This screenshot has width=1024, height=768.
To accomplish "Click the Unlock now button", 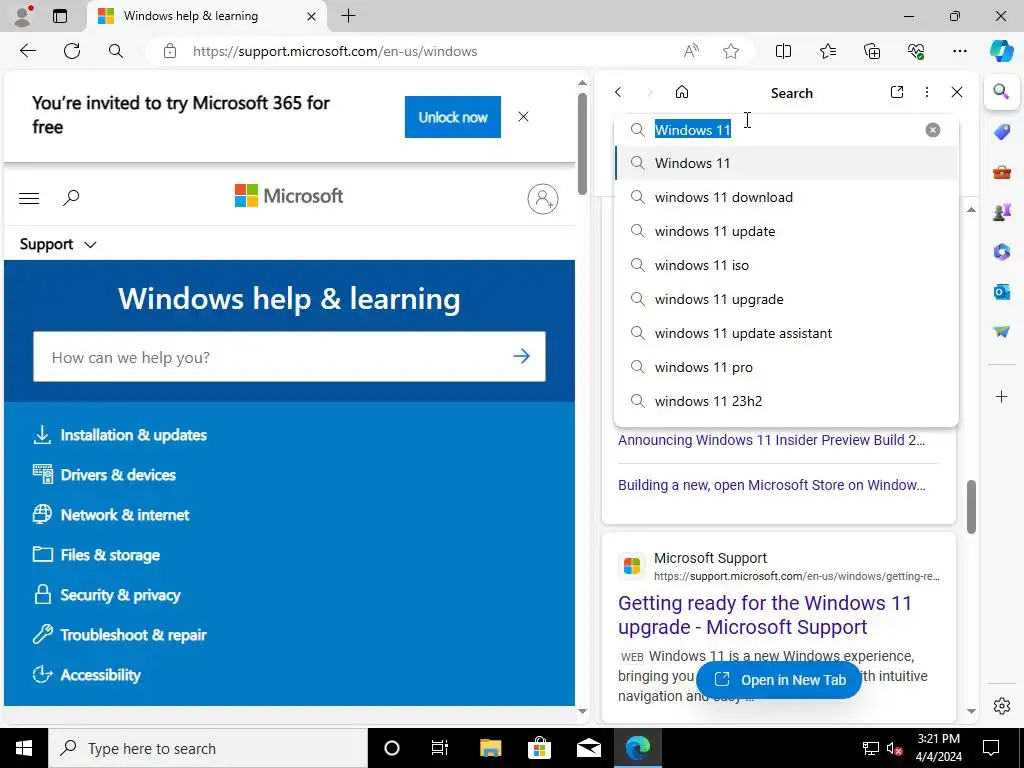I will pos(453,117).
